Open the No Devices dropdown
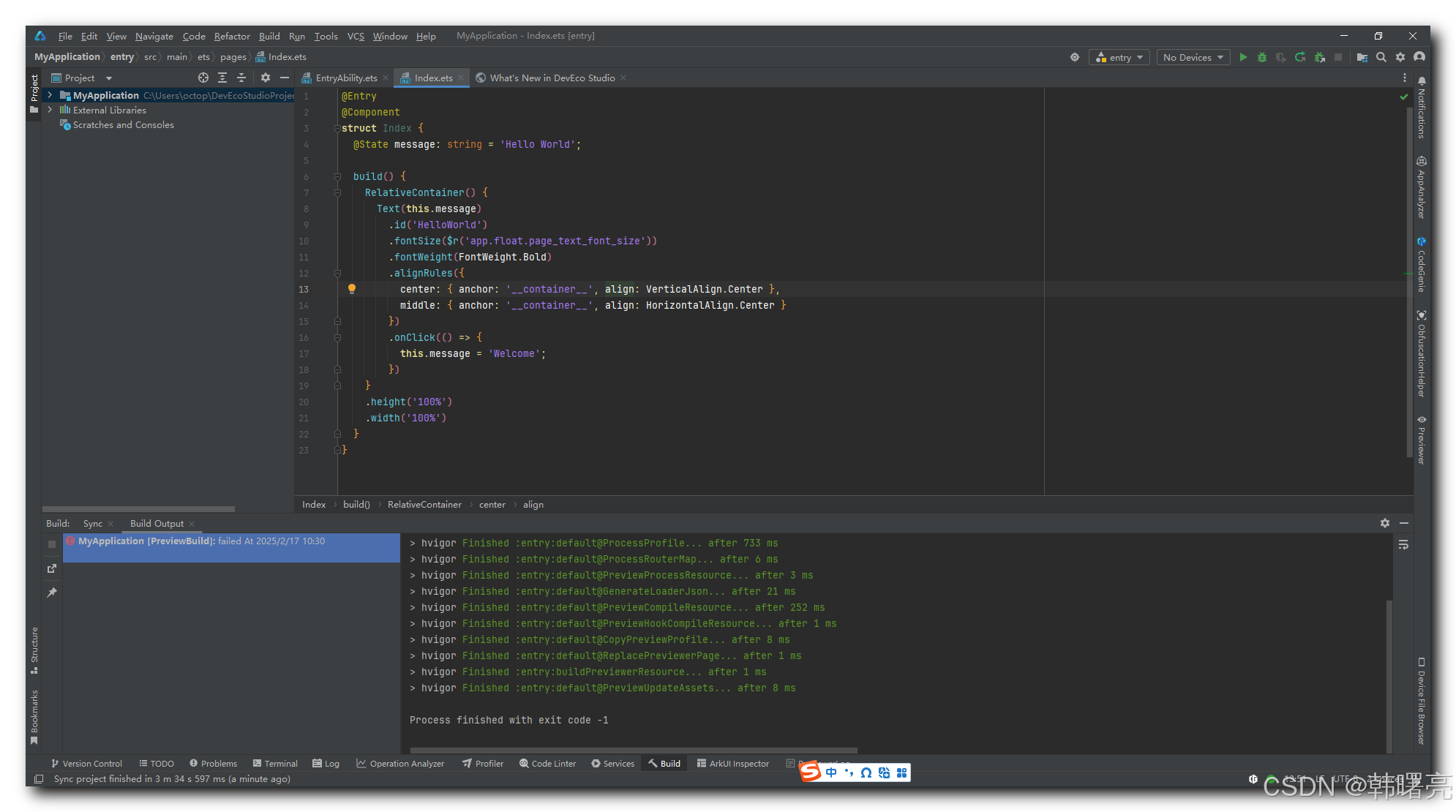1456x812 pixels. [1193, 57]
